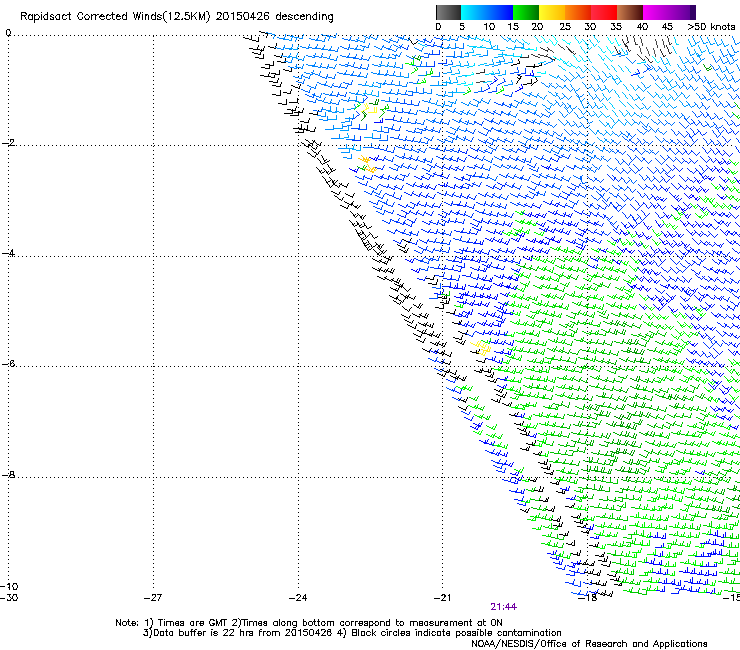Click the '25' label on the knots legend
Viewport: 740px width, 650px height.
(565, 27)
